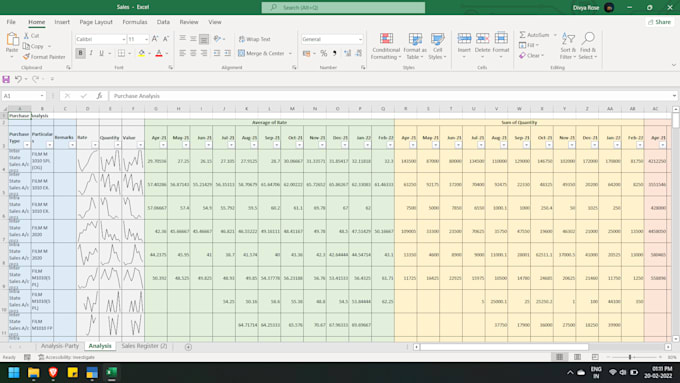The width and height of the screenshot is (680, 383).
Task: Click the Paste clipboard icon
Action: click(x=12, y=39)
